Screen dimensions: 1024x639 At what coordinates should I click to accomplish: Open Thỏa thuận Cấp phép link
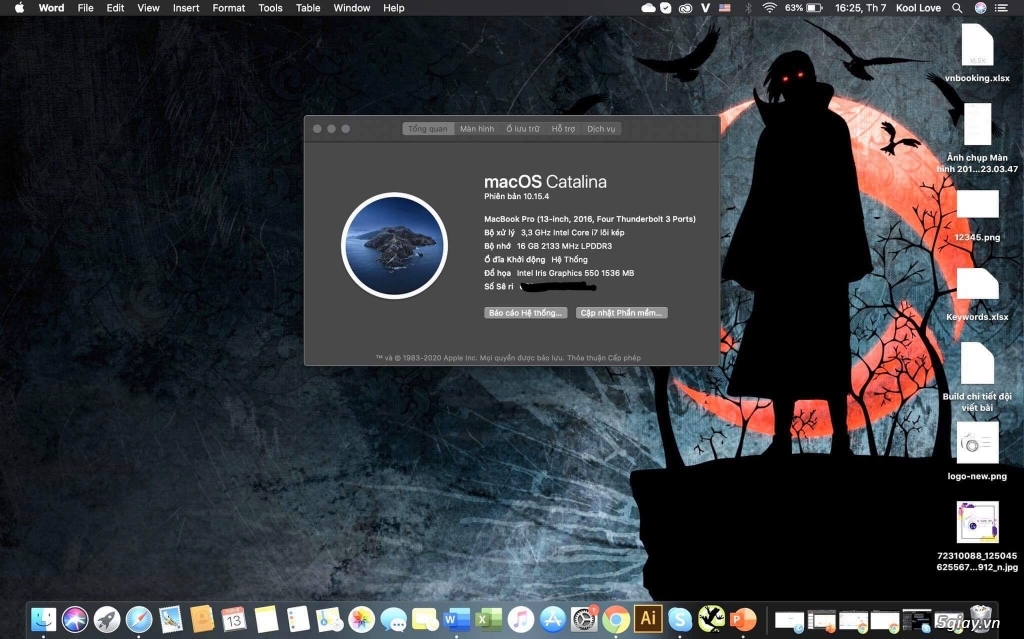604,358
